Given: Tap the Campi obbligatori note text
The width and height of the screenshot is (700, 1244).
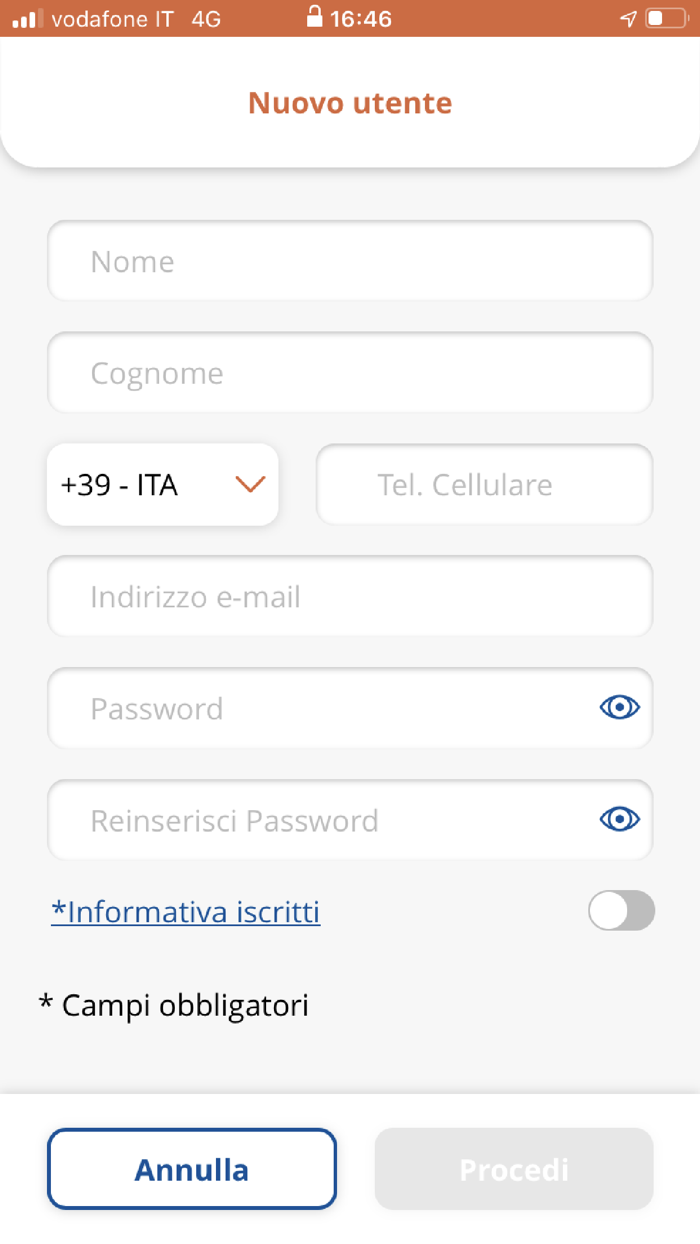Looking at the screenshot, I should pos(174,1005).
